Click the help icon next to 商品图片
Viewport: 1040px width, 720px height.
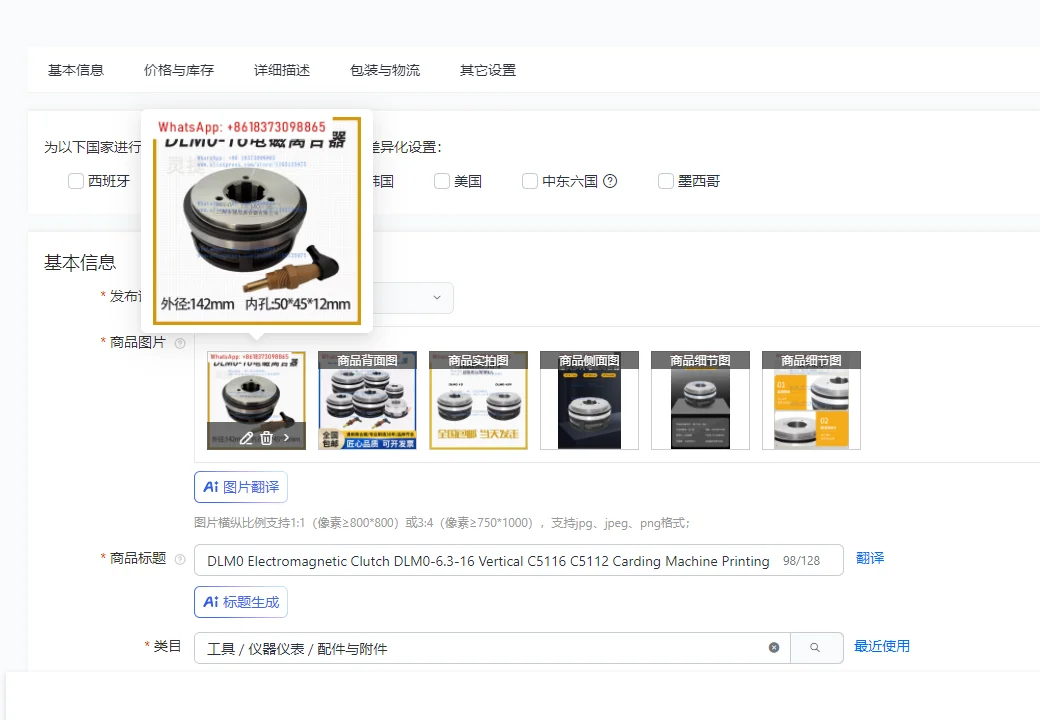[180, 343]
